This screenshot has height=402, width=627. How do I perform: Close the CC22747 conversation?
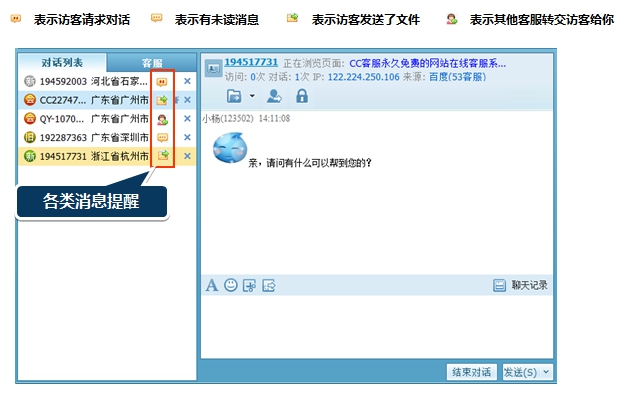(x=187, y=100)
